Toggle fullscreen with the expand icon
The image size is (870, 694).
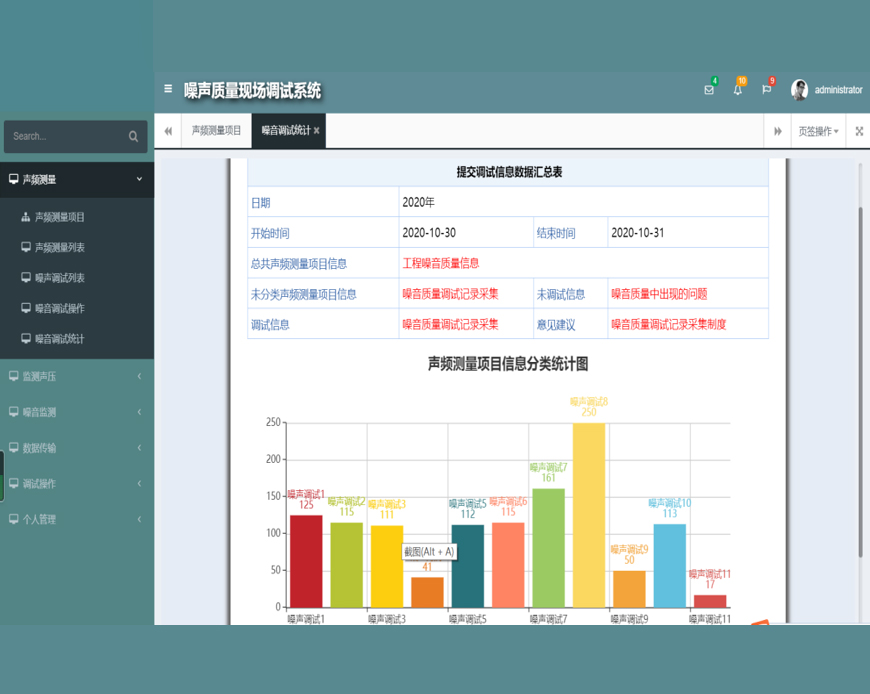click(x=859, y=131)
